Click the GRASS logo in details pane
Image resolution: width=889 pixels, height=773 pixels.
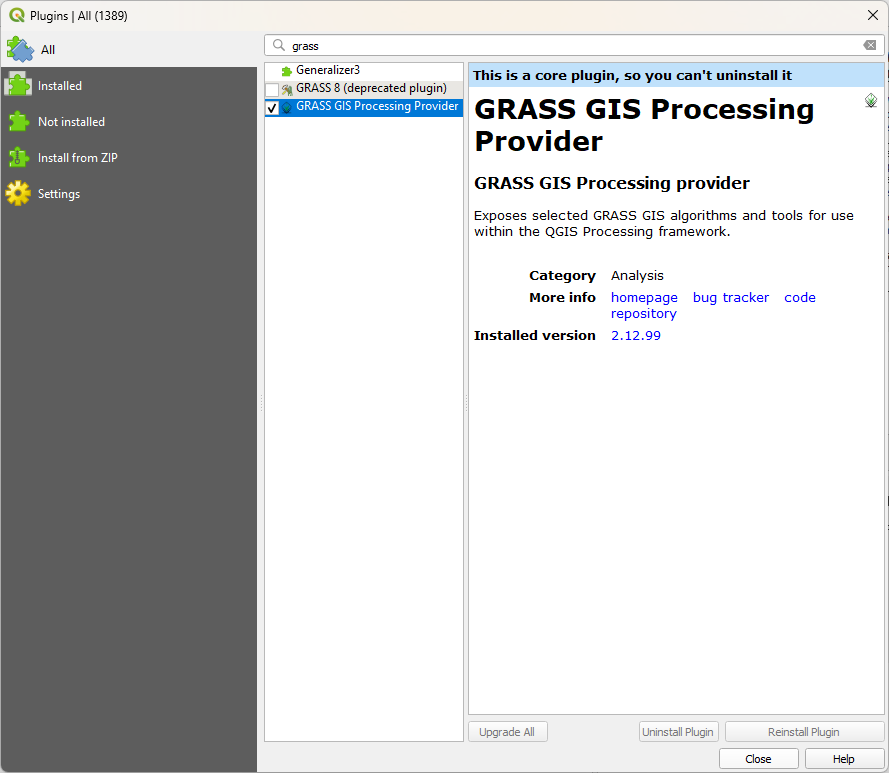[x=871, y=101]
